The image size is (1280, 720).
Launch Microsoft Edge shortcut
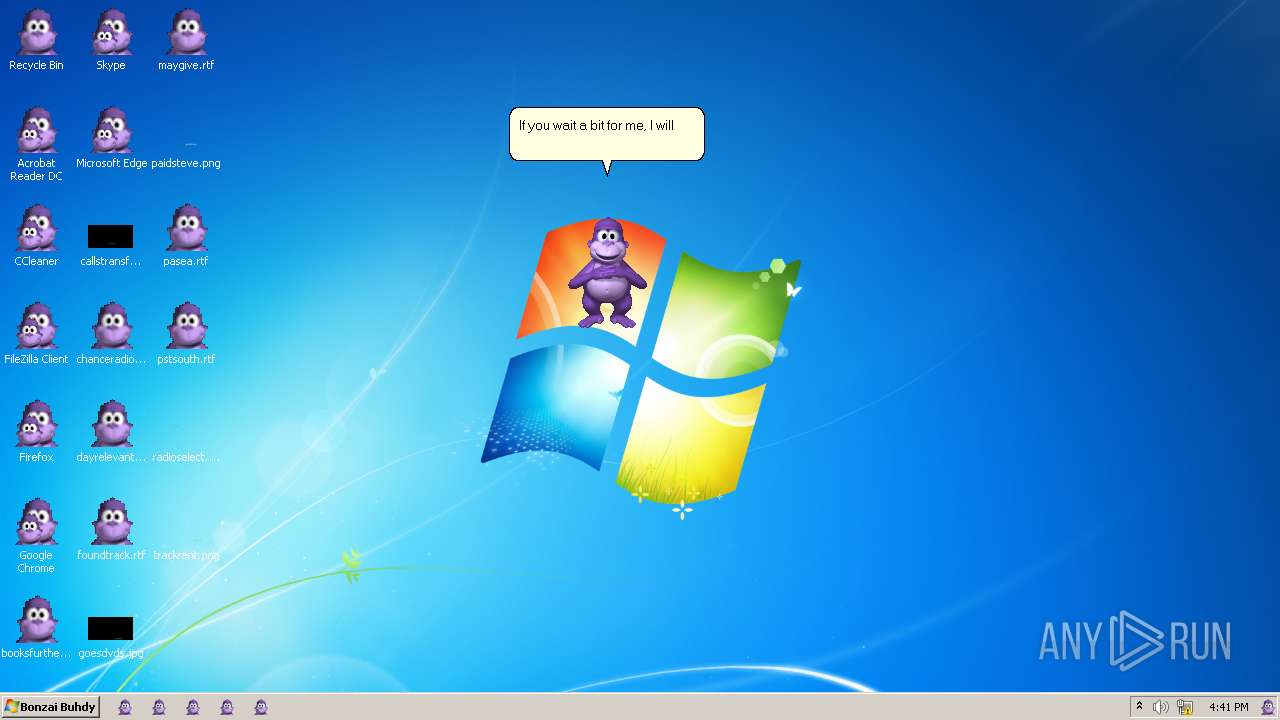point(111,131)
